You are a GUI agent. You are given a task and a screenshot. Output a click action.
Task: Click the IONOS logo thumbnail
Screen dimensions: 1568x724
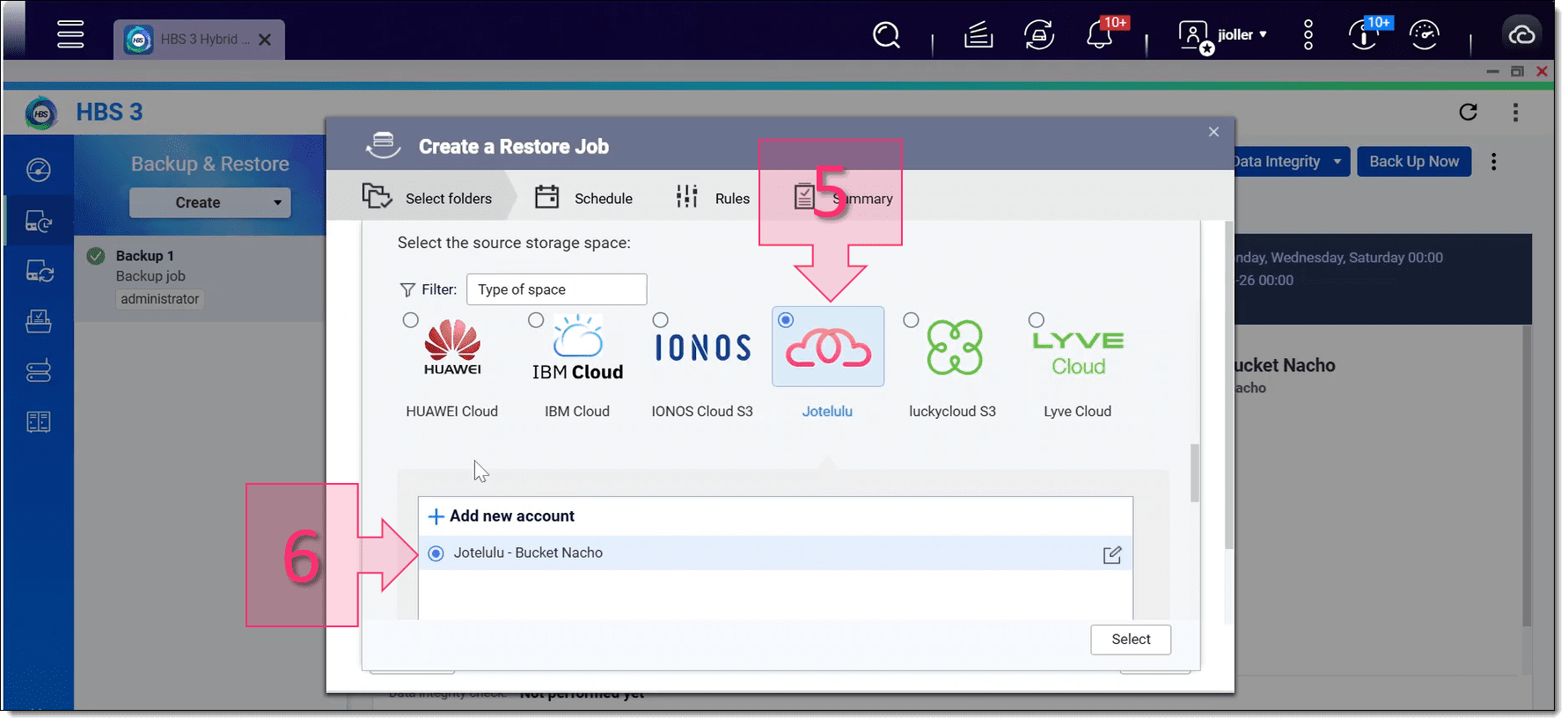[x=702, y=348]
